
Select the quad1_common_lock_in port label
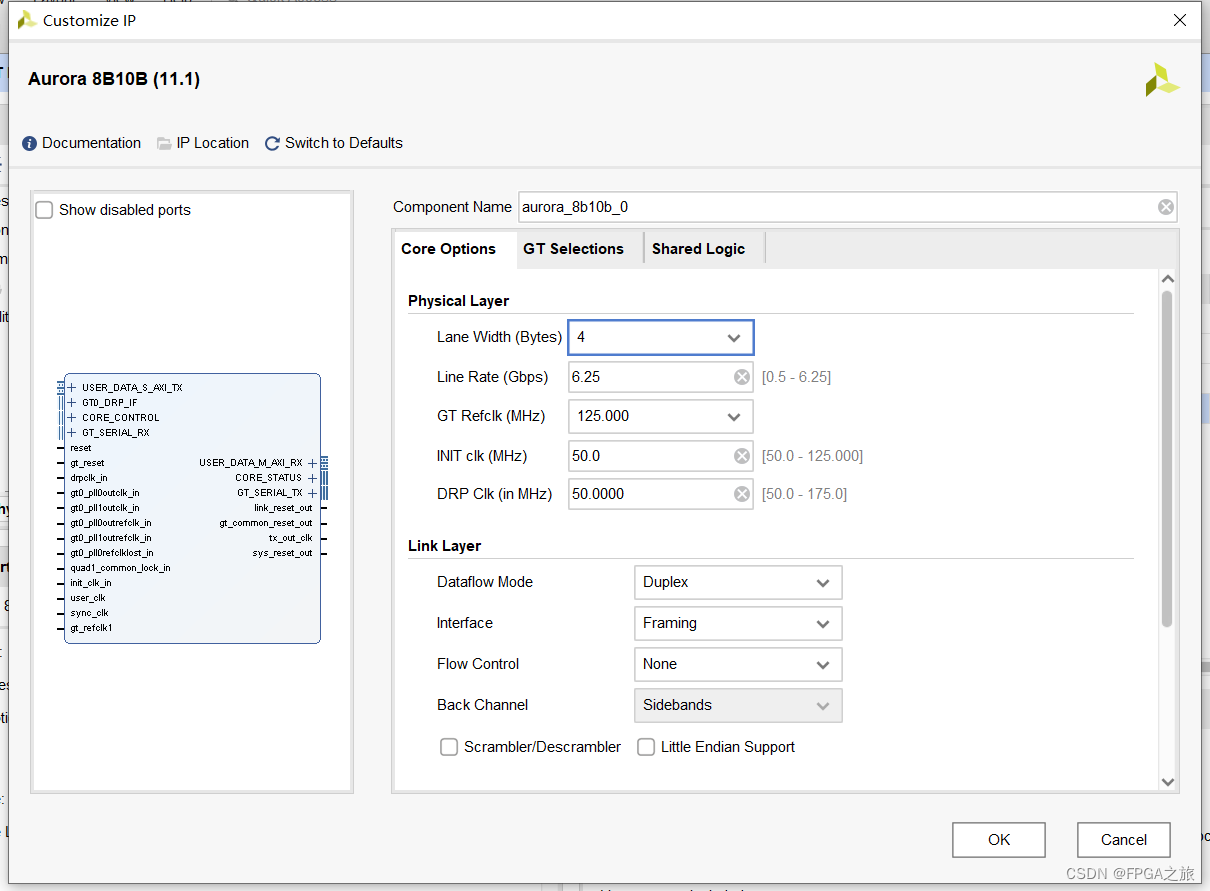120,568
